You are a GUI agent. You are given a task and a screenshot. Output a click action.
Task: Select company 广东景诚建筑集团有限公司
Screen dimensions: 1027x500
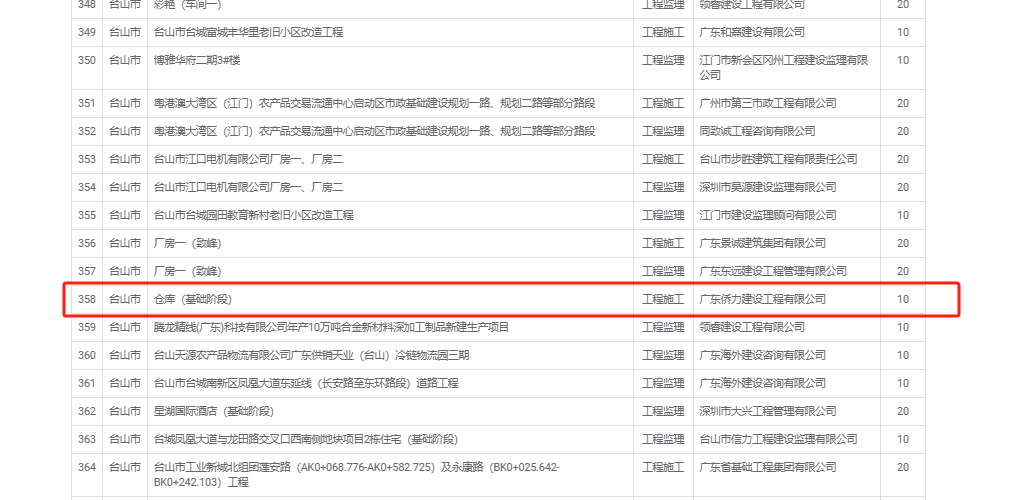coord(762,243)
